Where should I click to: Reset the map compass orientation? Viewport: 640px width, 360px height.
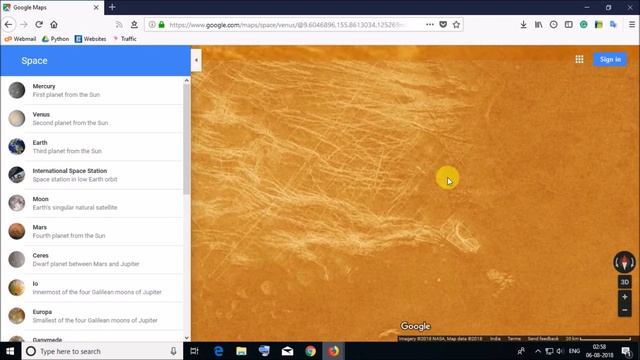pyautogui.click(x=624, y=262)
